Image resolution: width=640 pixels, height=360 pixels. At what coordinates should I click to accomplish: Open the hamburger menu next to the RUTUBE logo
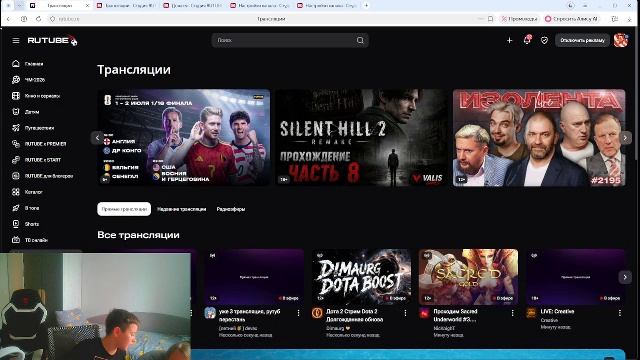pos(16,40)
